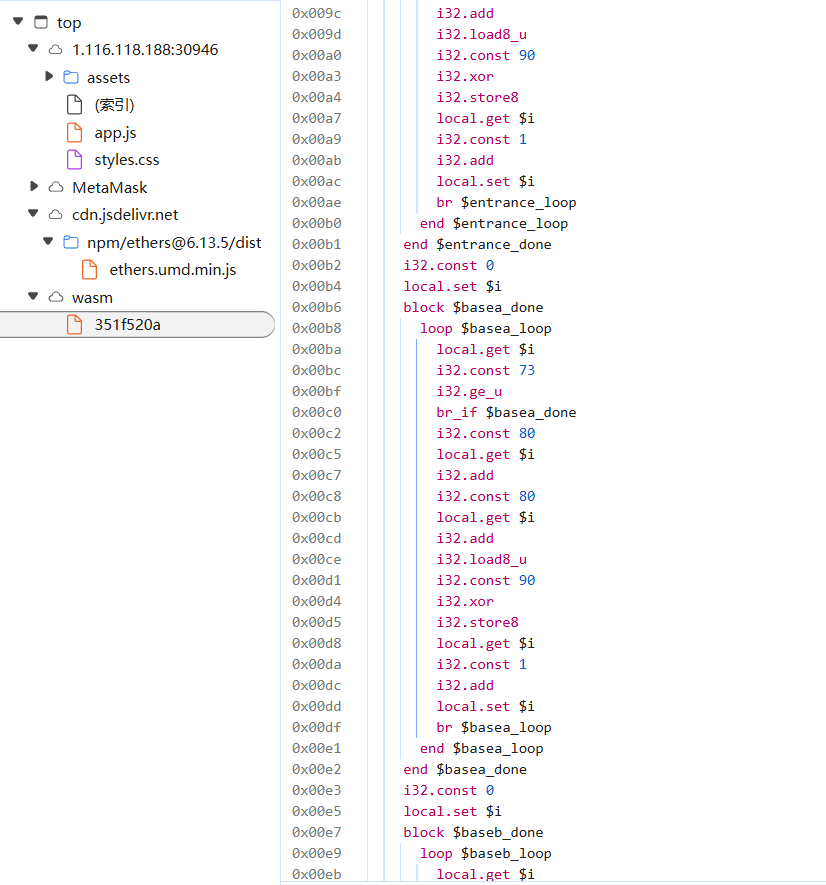Viewport: 826px width, 885px height.
Task: Collapse the wasm node
Action: 33,296
